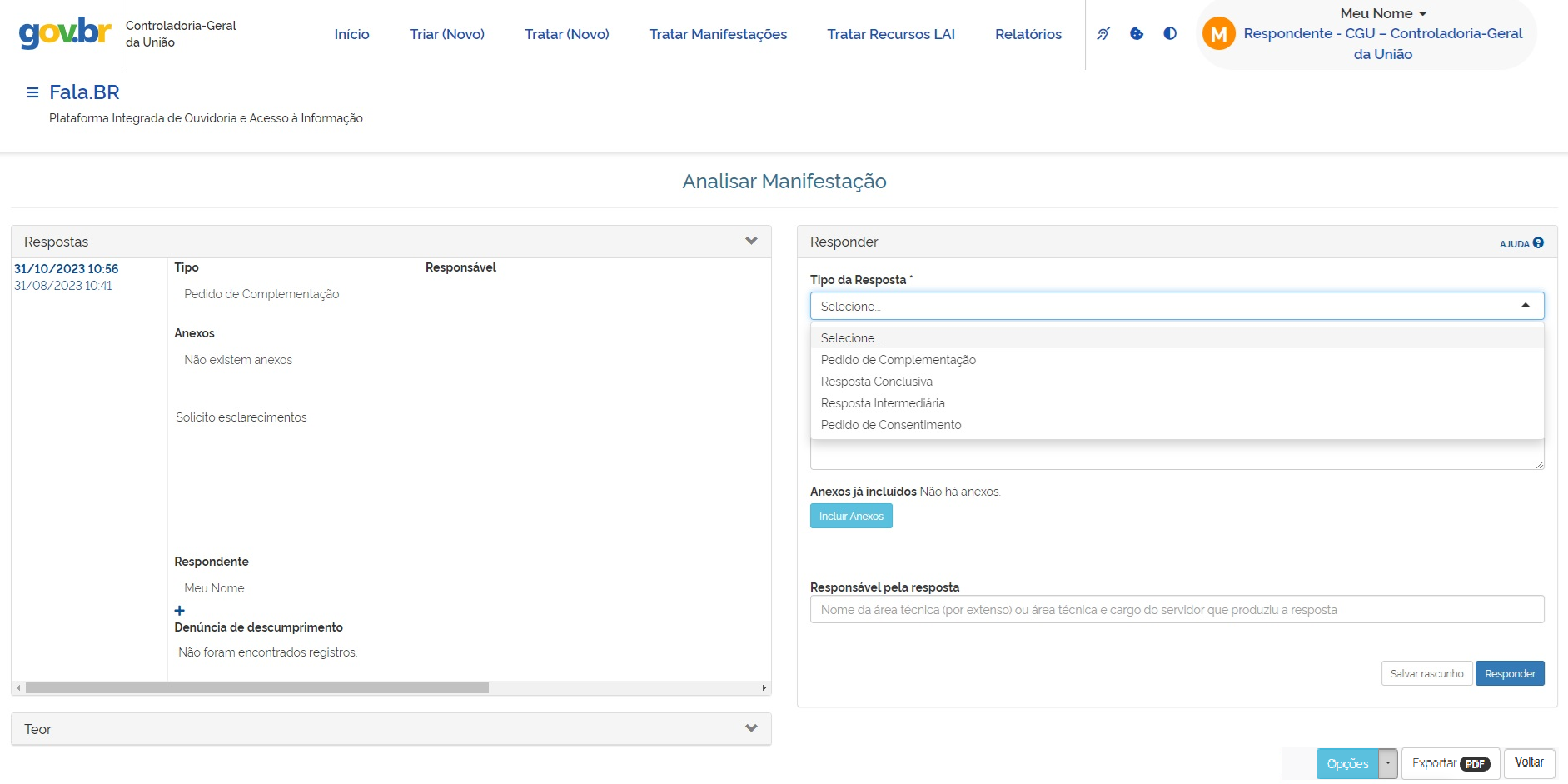Open the hamburger menu beside Fala.BR
The image size is (1568, 784).
32,92
